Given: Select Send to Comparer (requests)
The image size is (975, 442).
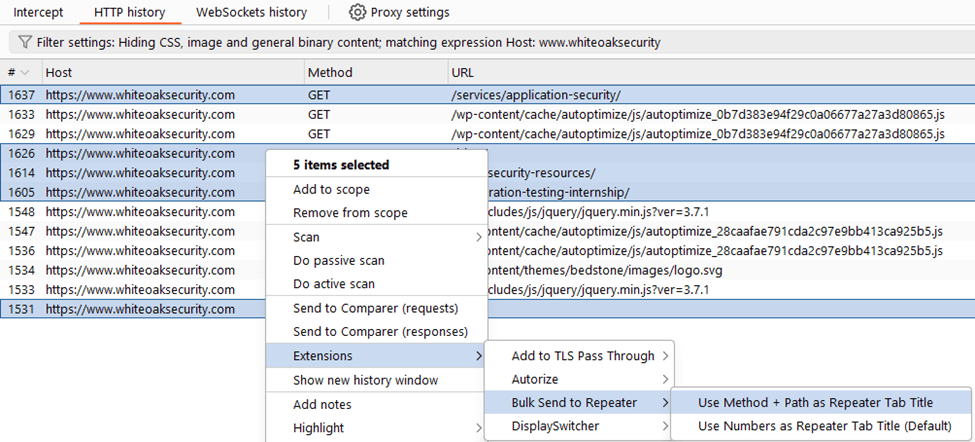Looking at the screenshot, I should [x=376, y=308].
